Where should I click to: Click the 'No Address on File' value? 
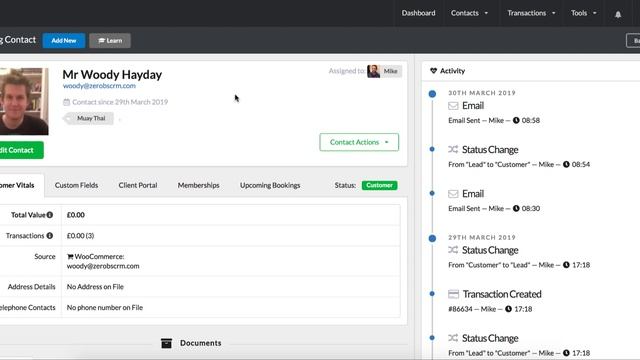[x=95, y=287]
